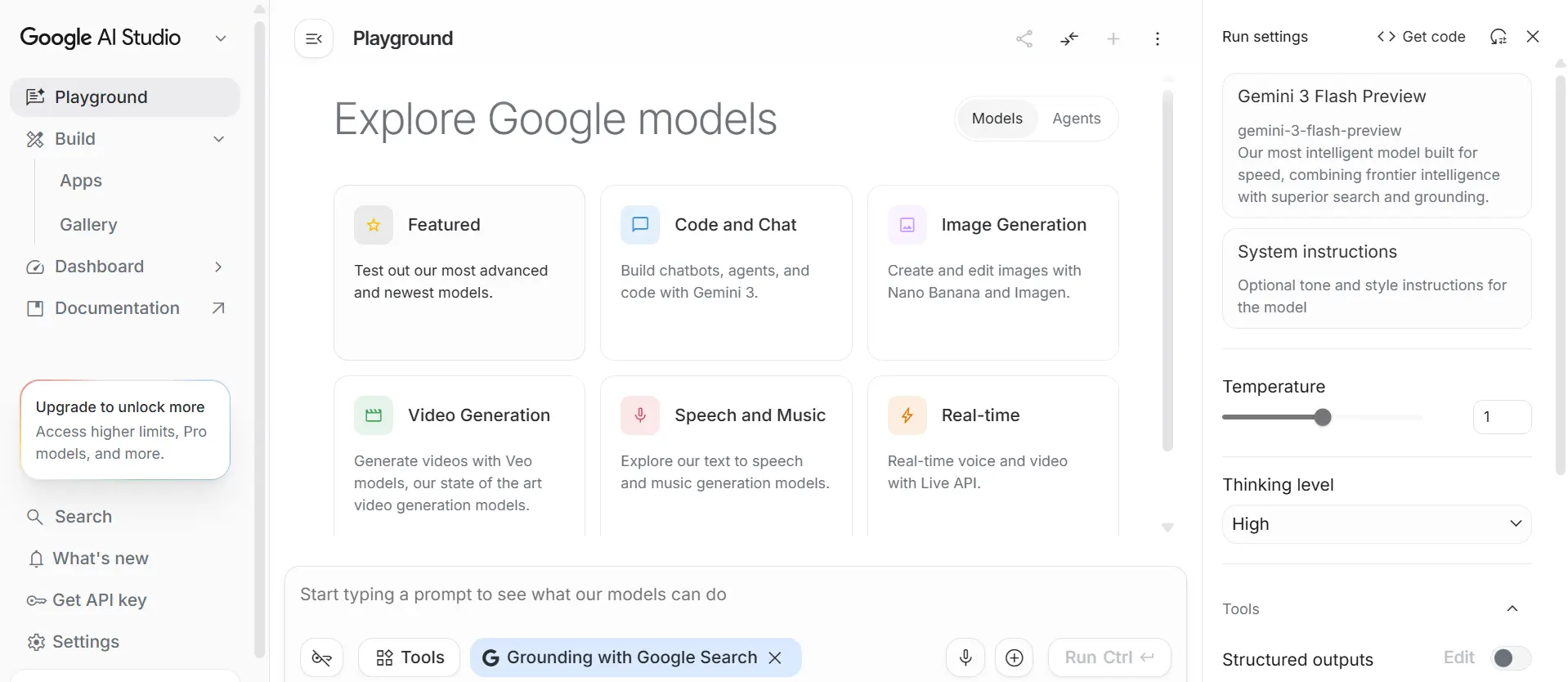This screenshot has width=1568, height=682.
Task: Open Documentation external link arrow
Action: pos(218,308)
